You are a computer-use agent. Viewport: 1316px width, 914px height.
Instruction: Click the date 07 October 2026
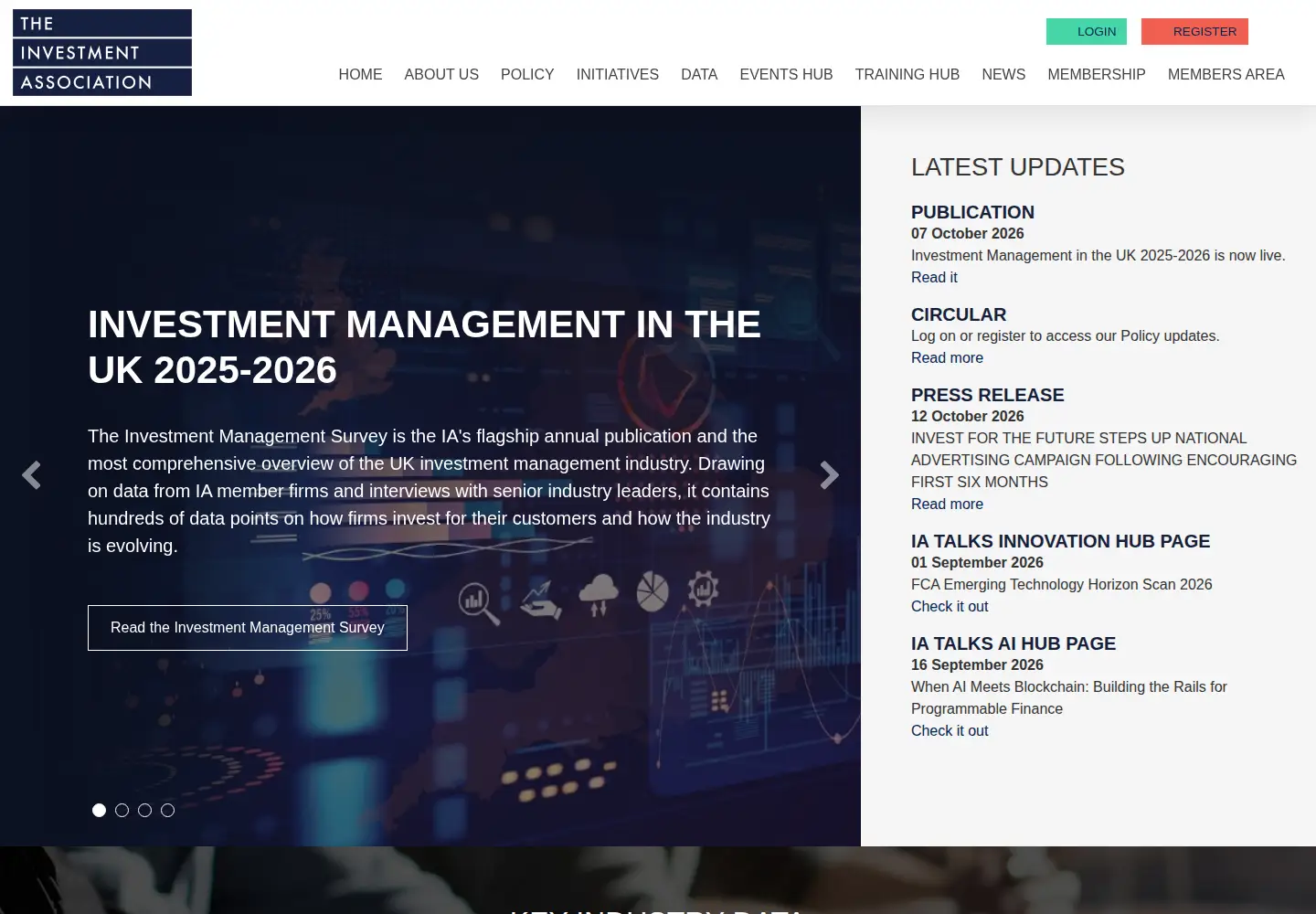968,233
